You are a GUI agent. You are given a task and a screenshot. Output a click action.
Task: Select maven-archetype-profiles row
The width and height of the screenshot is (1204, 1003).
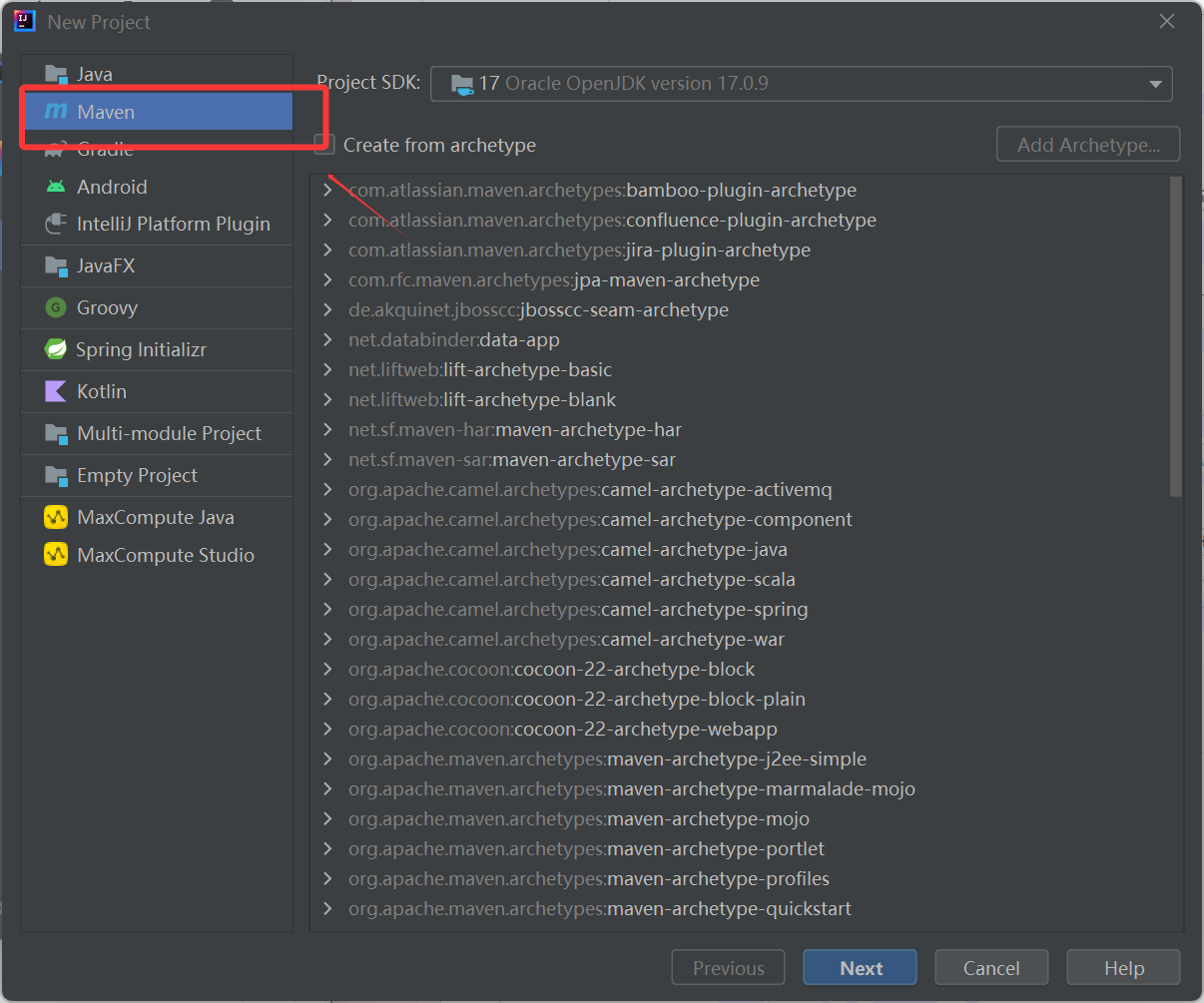[x=739, y=878]
